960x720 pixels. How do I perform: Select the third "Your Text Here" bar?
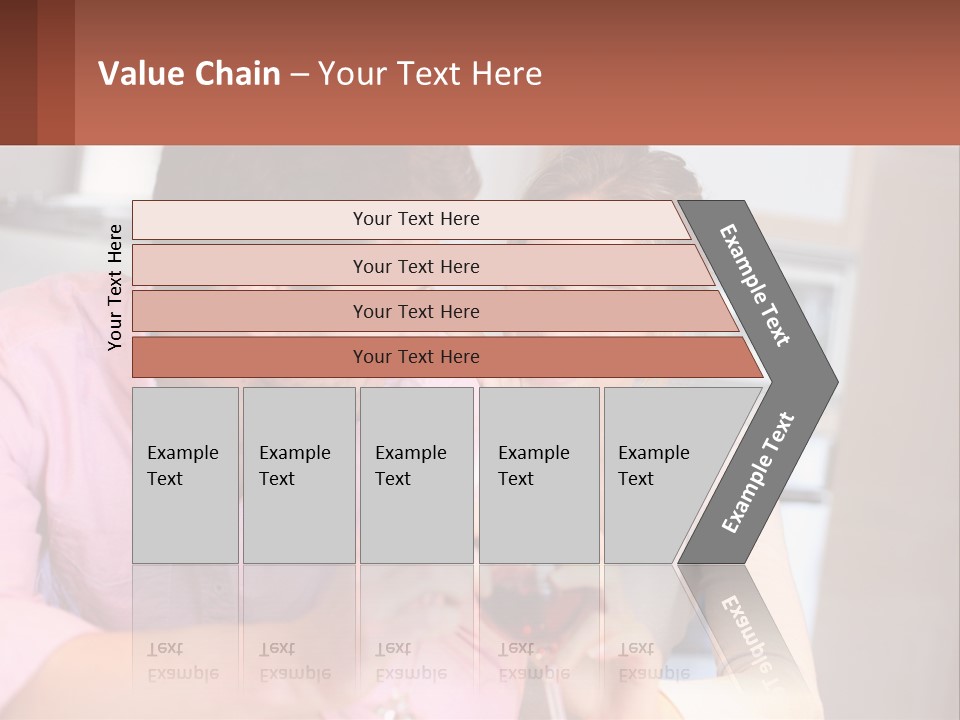(x=416, y=311)
